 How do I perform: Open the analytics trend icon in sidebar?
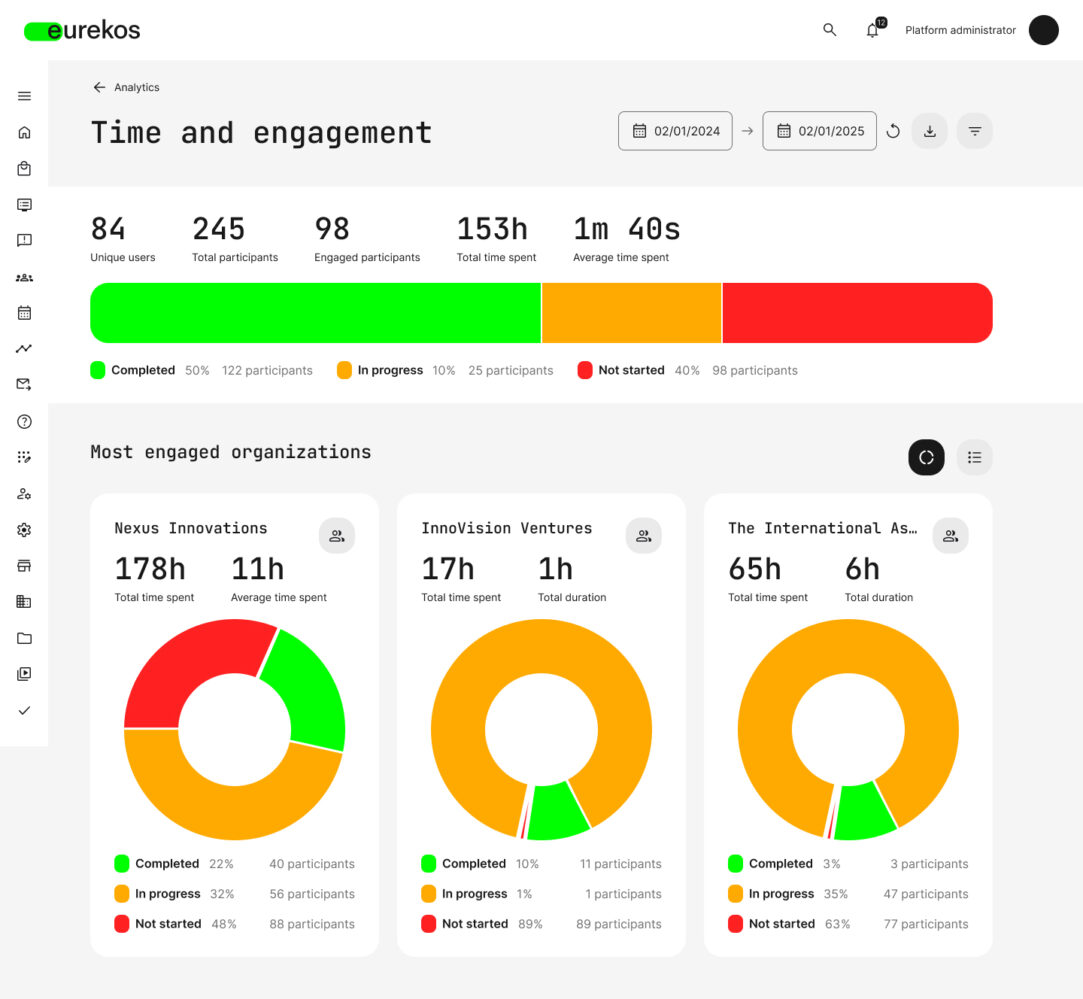[24, 349]
